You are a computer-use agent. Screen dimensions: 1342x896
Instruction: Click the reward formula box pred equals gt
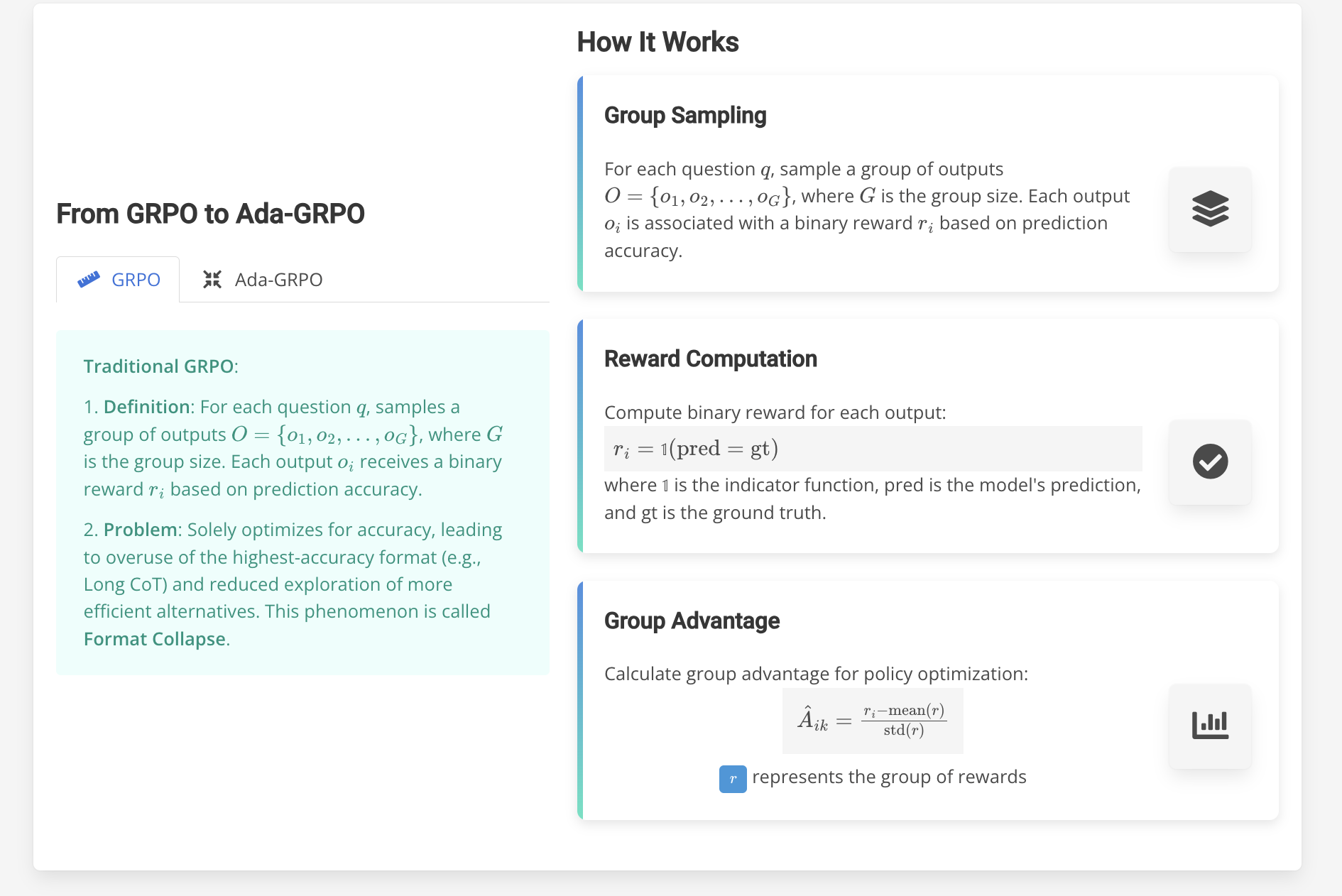[872, 448]
